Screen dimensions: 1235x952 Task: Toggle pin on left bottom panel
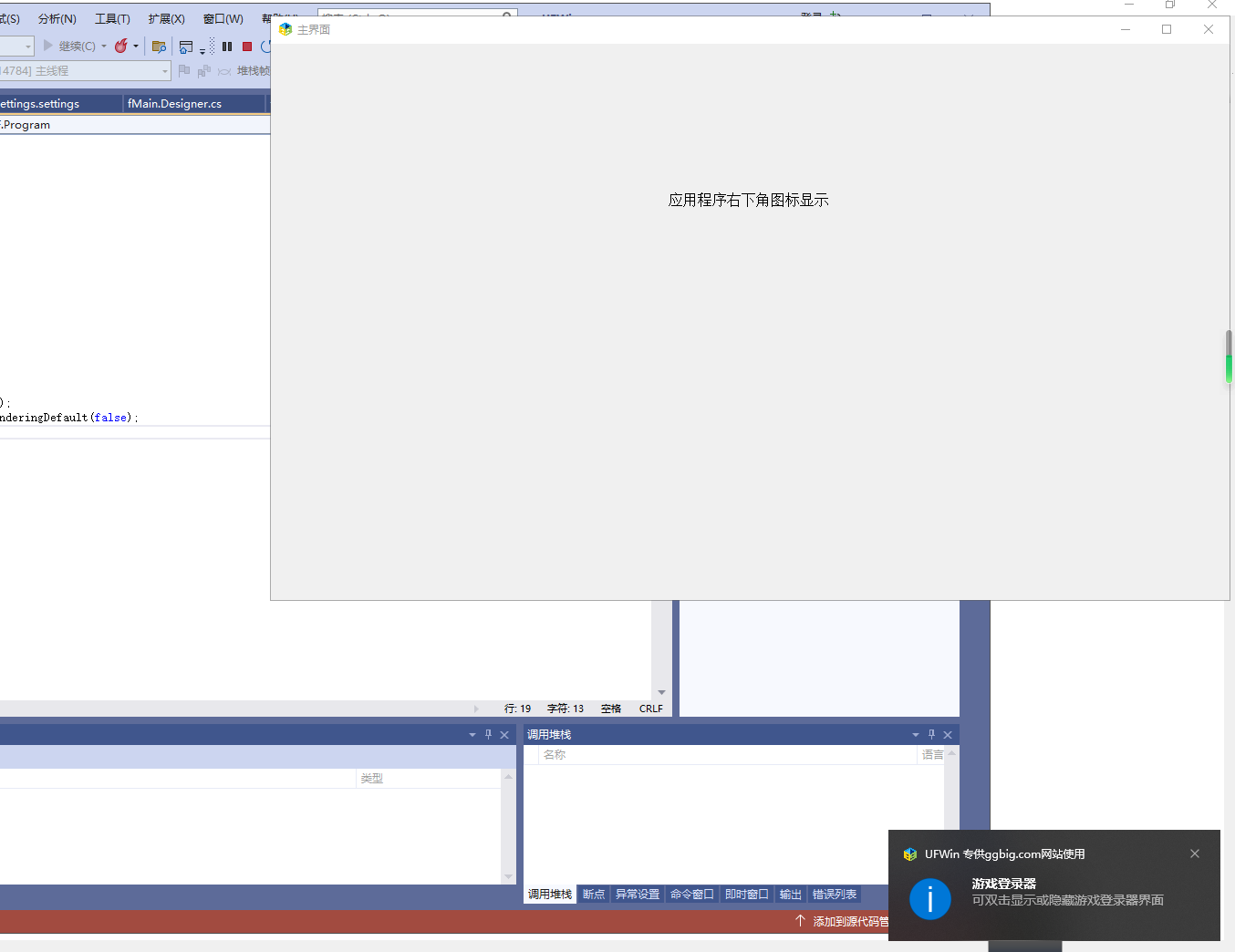pyautogui.click(x=488, y=735)
